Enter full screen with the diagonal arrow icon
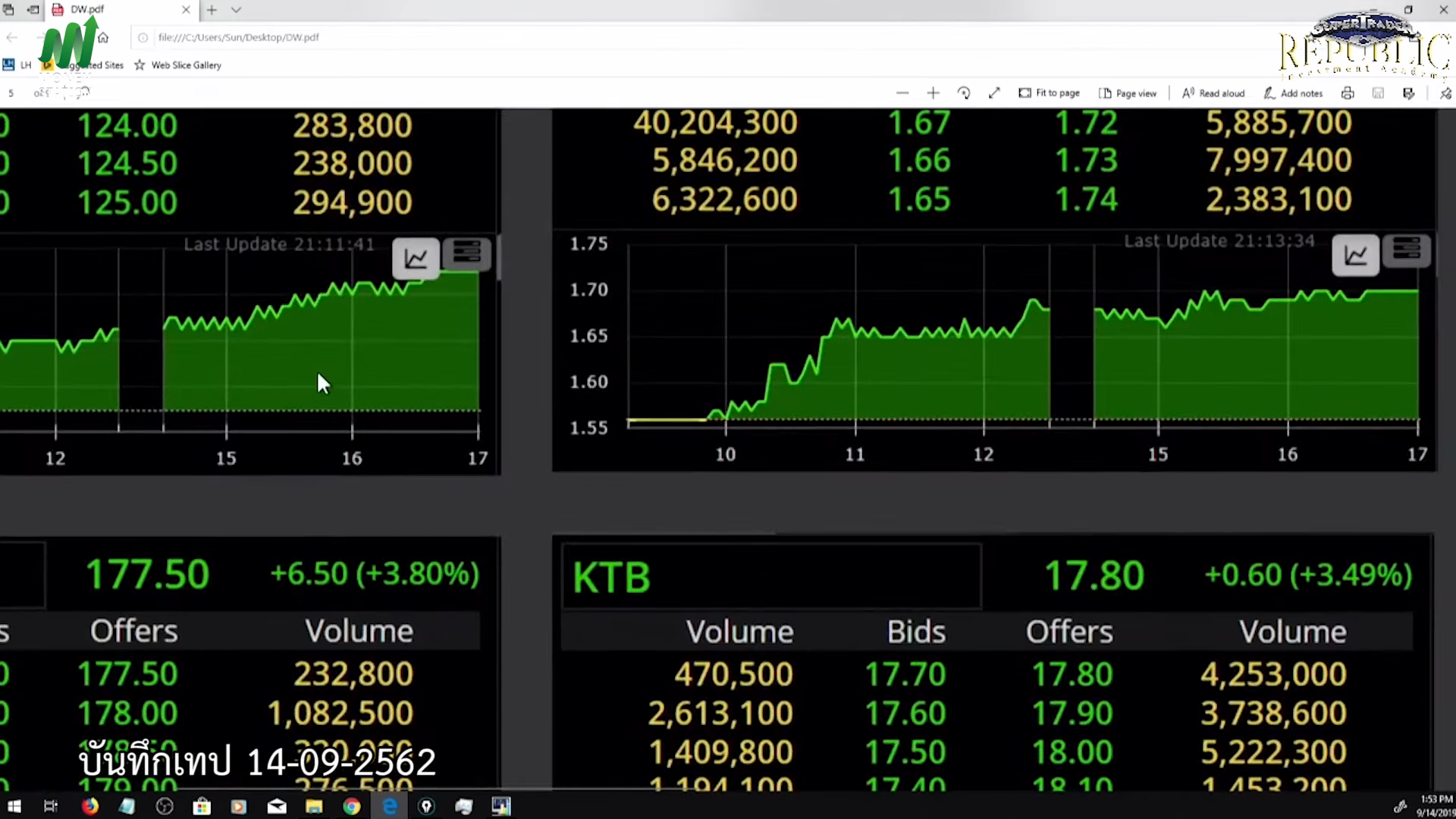 pyautogui.click(x=994, y=93)
